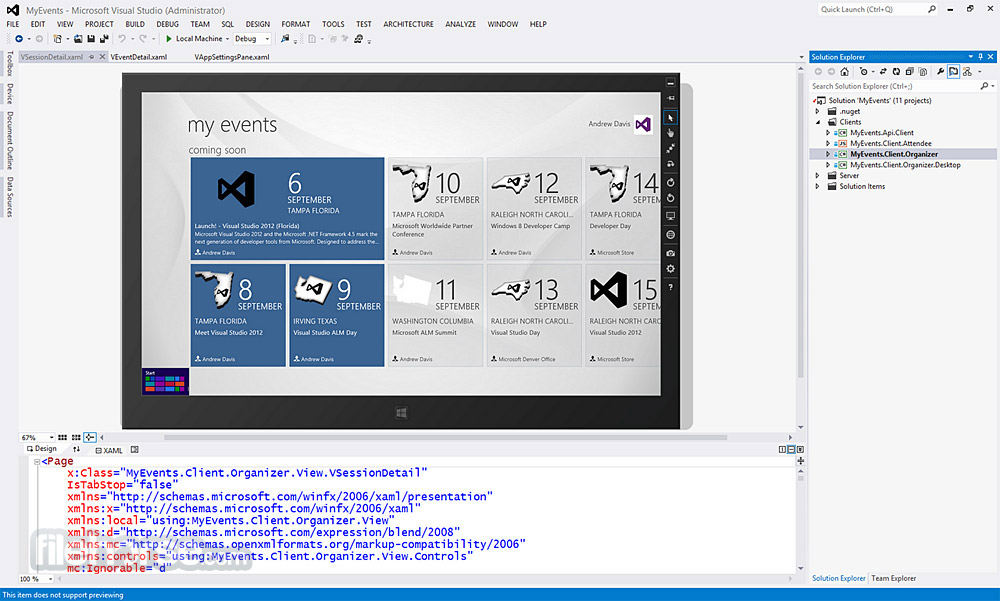Viewport: 1000px width, 601px height.
Task: Select the pointer tool in simulator sidebar
Action: [x=670, y=117]
